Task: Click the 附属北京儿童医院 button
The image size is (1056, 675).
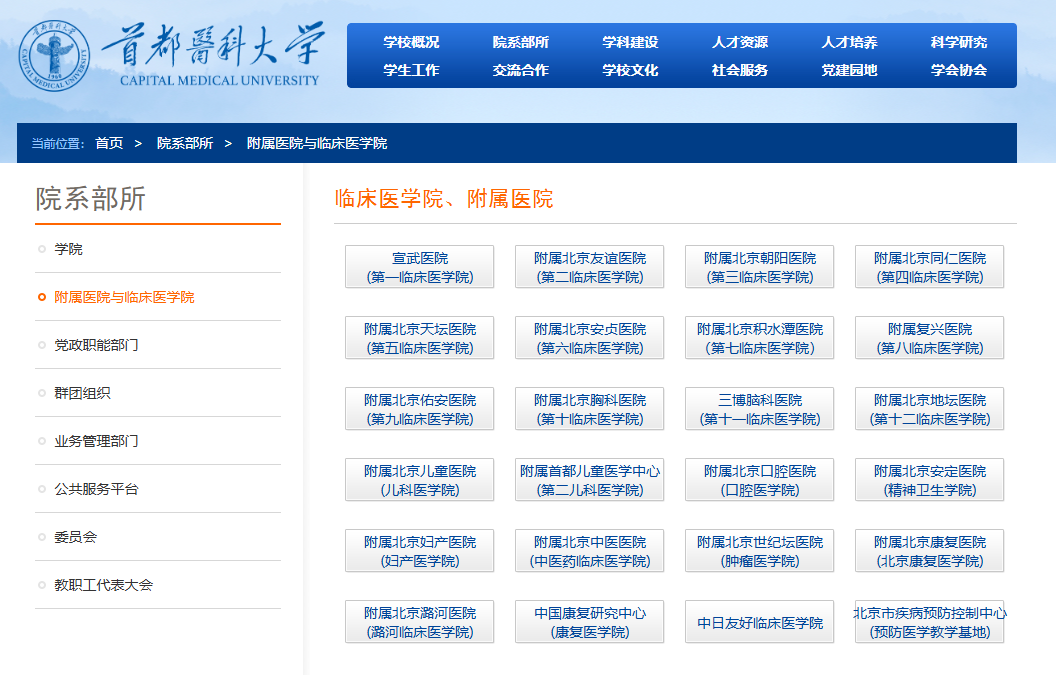Action: tap(419, 479)
